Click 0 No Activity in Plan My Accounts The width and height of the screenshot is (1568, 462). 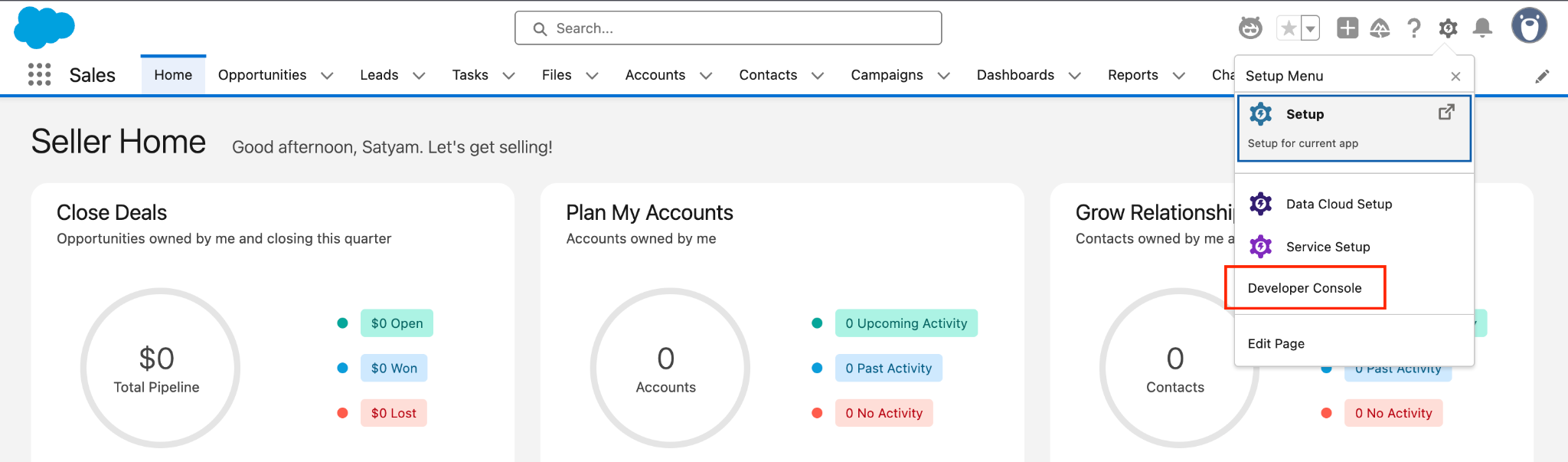click(x=884, y=413)
